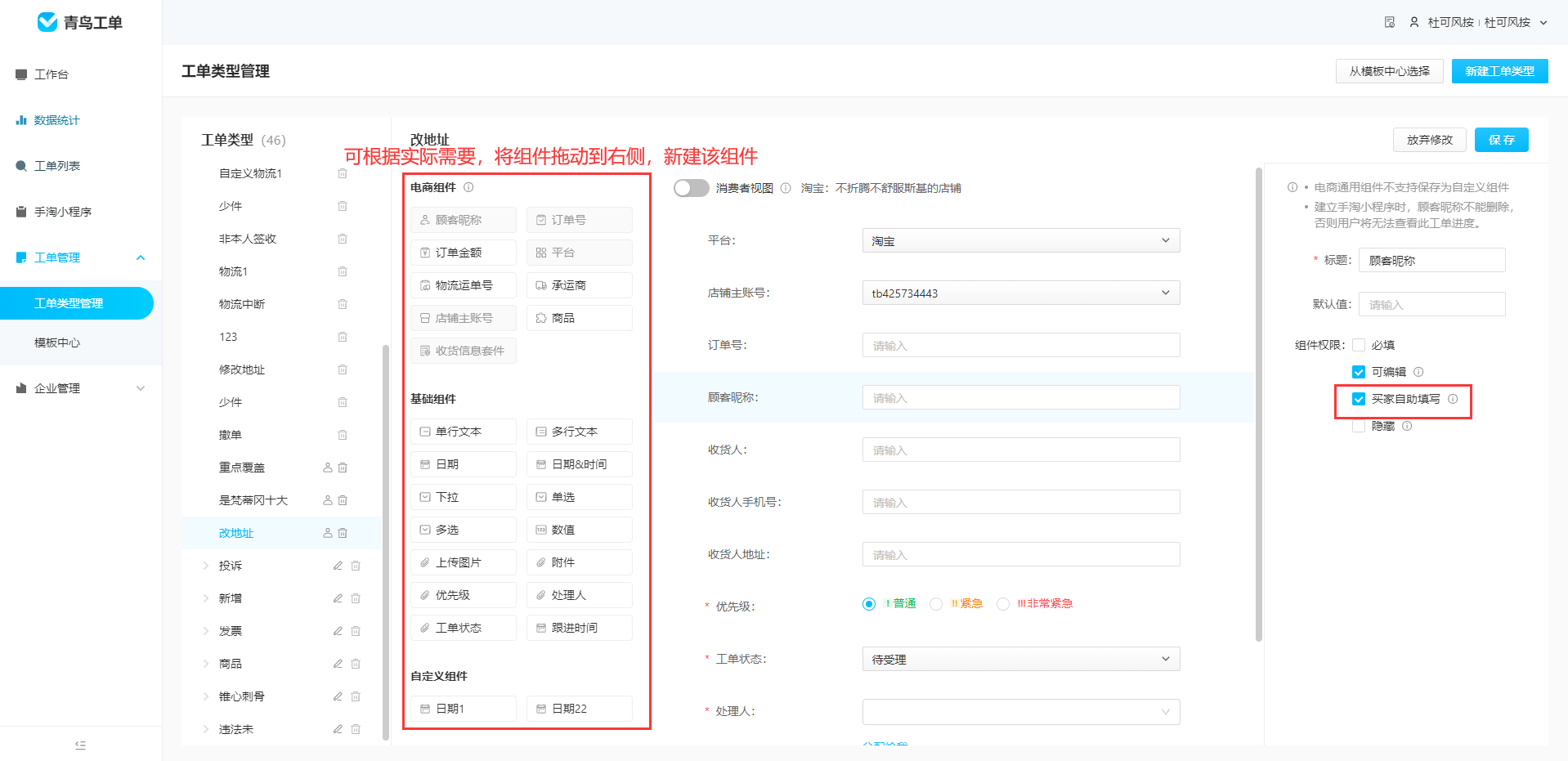Screen dimensions: 1568x761
Task: Delete the 改地址 ticket type
Action: [x=343, y=533]
